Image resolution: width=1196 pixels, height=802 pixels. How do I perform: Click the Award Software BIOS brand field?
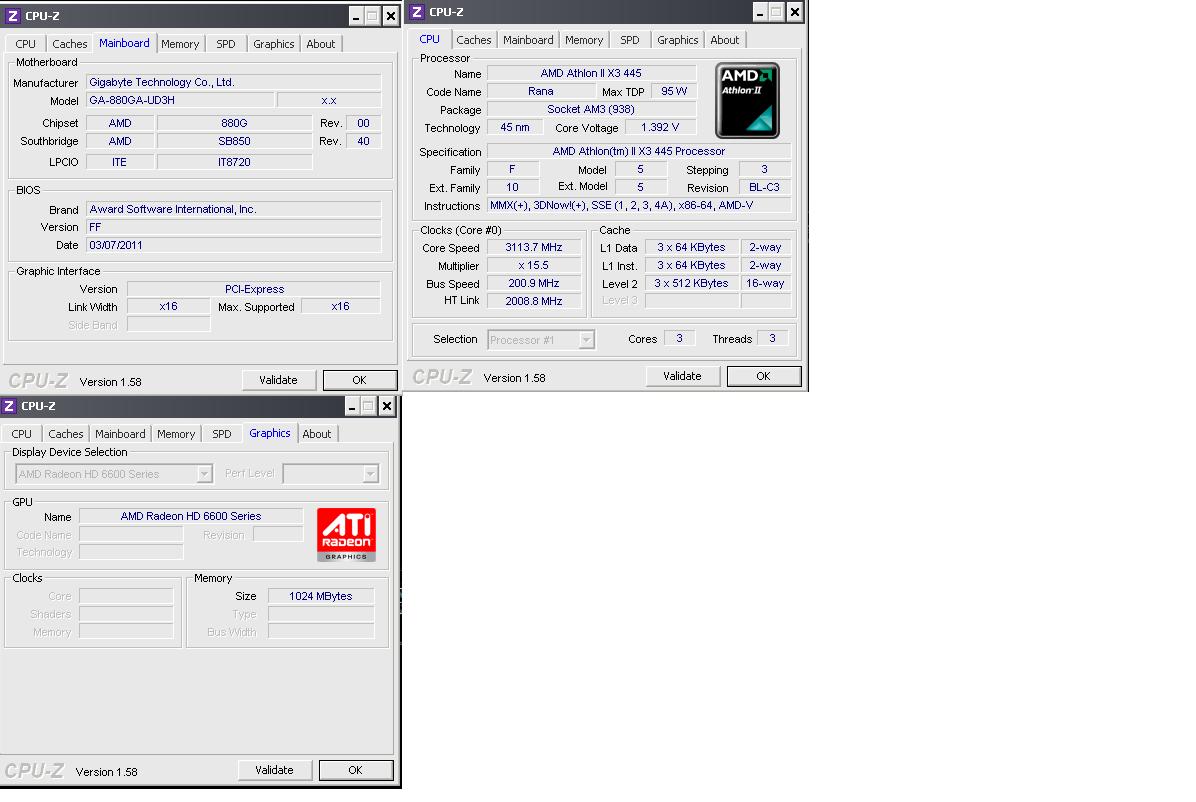(x=233, y=209)
